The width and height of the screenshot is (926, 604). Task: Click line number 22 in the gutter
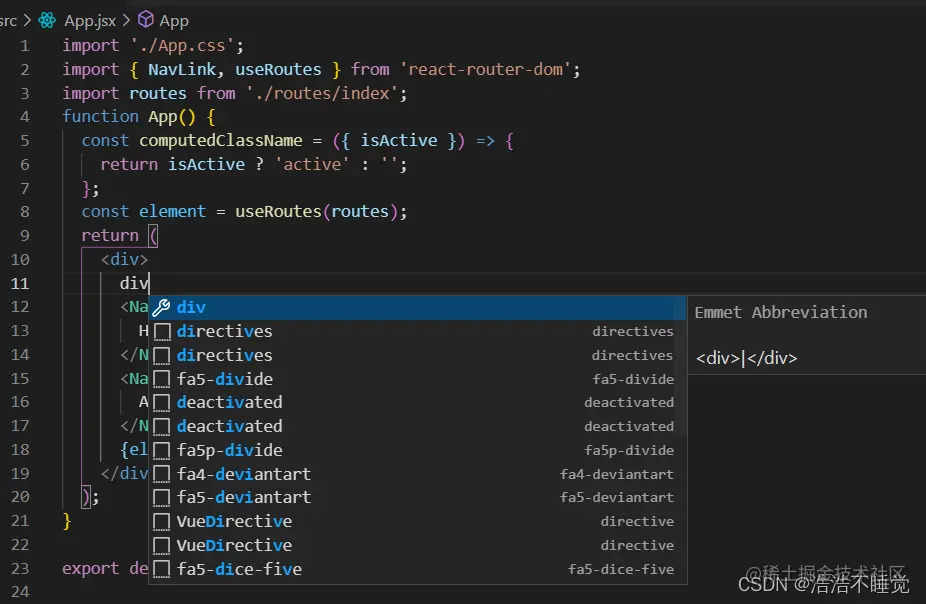(x=19, y=544)
